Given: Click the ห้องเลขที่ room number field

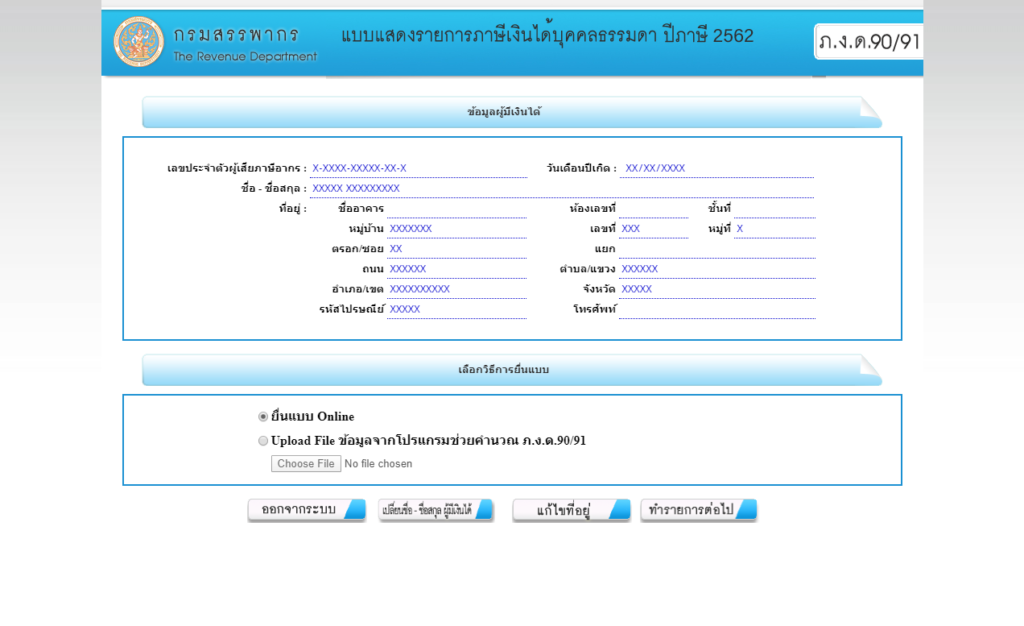Looking at the screenshot, I should coord(654,209).
